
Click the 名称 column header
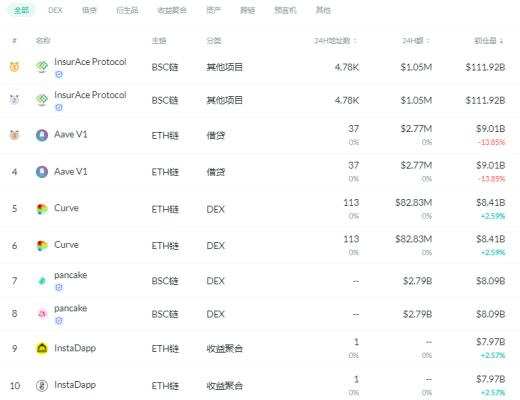coord(43,41)
